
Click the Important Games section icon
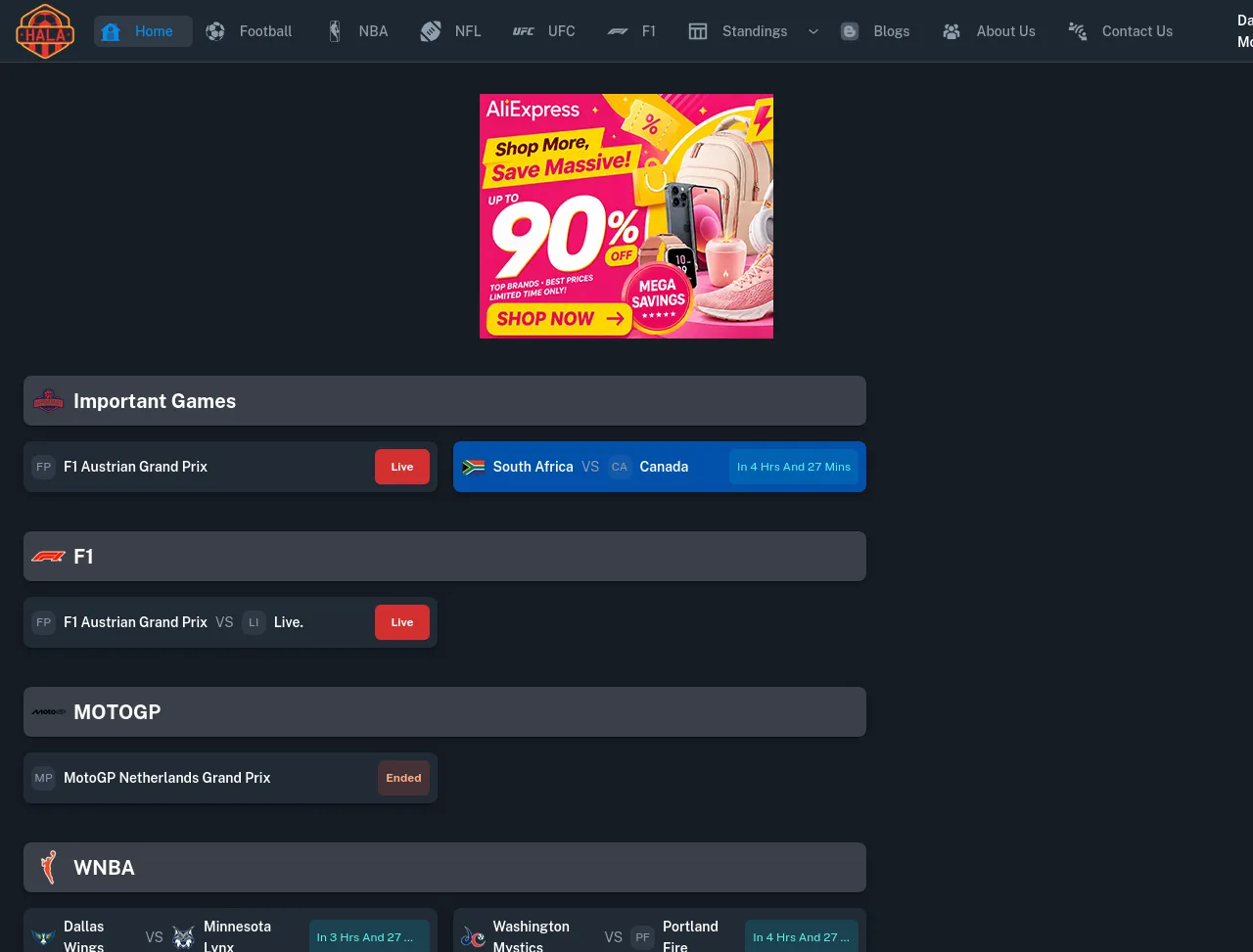48,401
